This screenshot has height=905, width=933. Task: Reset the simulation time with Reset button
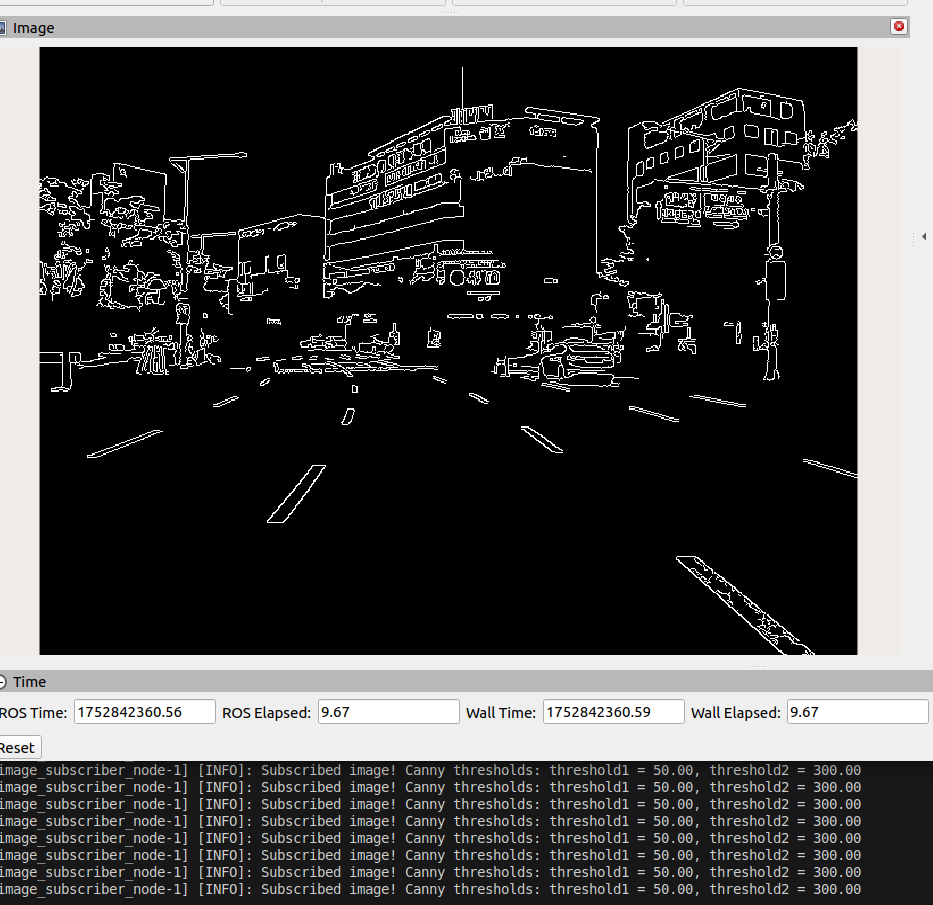click(19, 748)
